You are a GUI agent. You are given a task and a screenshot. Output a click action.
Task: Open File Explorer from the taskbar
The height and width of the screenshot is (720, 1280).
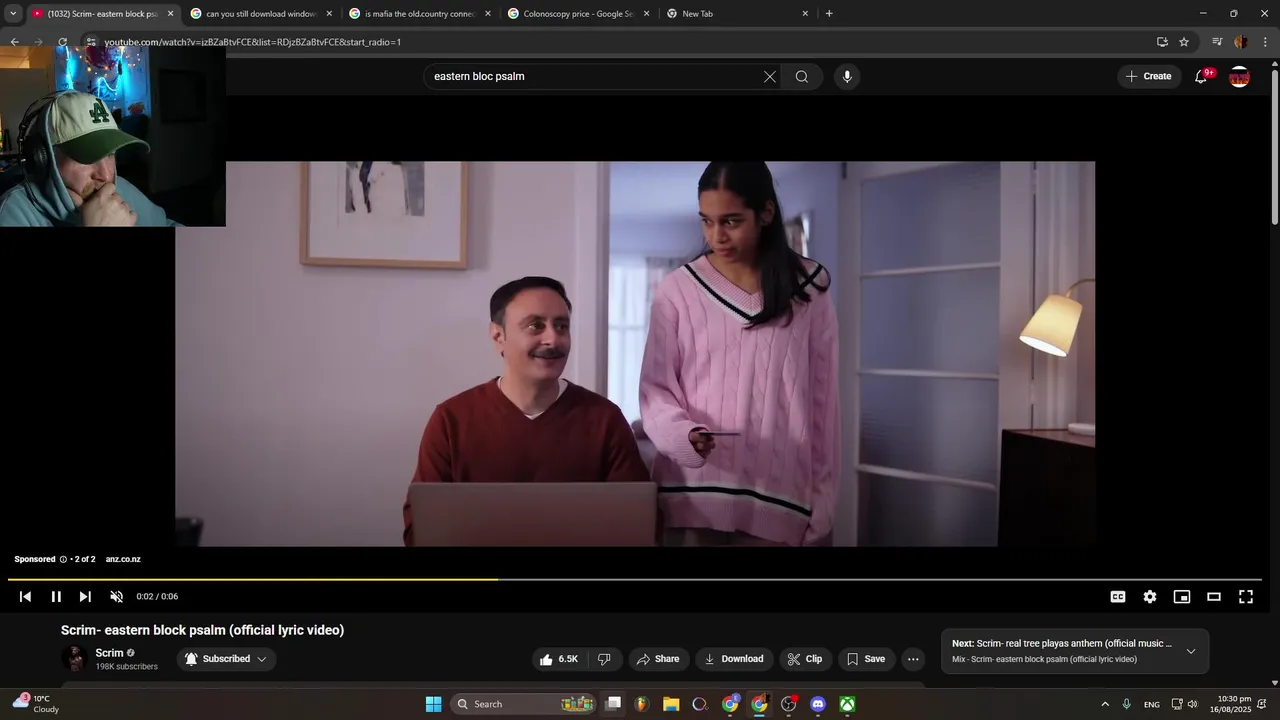(671, 704)
